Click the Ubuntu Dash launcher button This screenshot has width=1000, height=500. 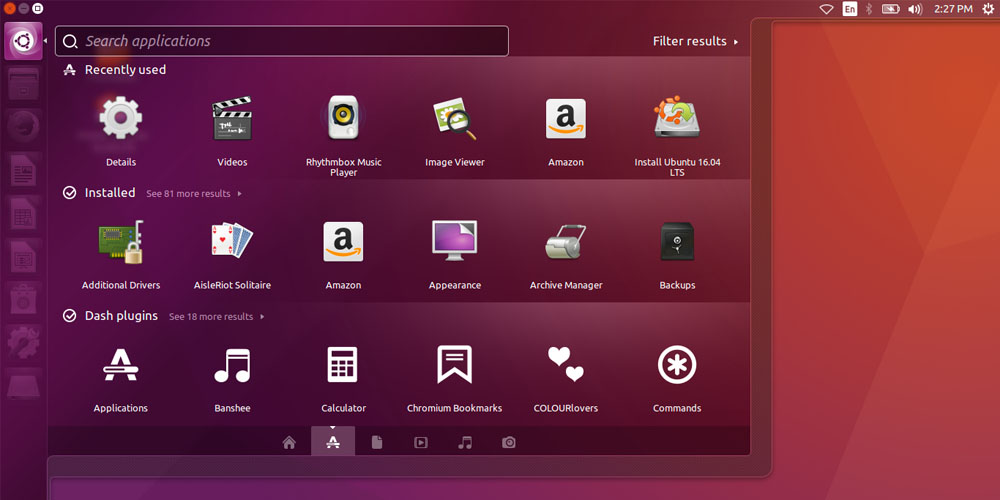pyautogui.click(x=24, y=41)
